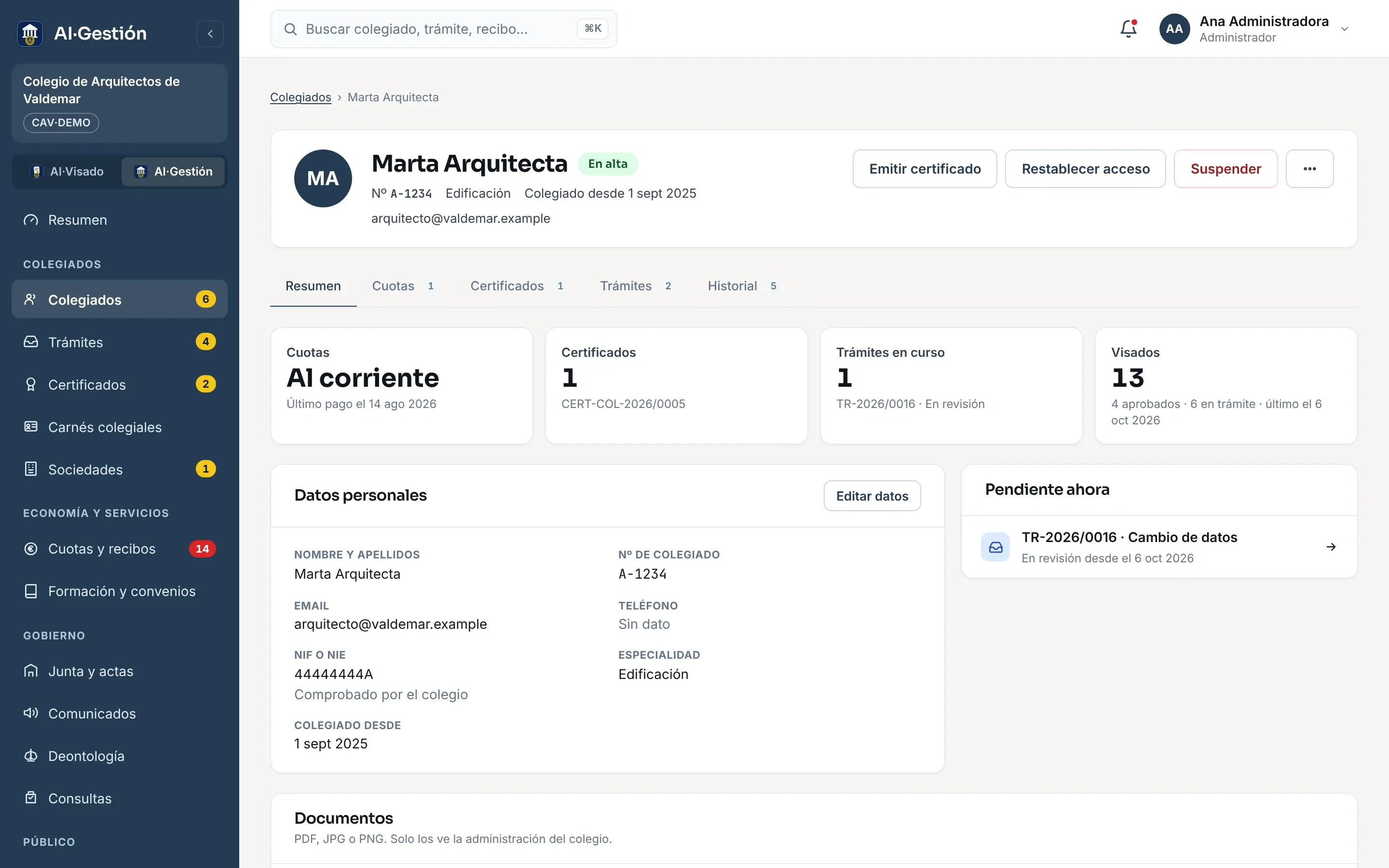
Task: Open the three-dots more actions menu
Action: [x=1309, y=169]
